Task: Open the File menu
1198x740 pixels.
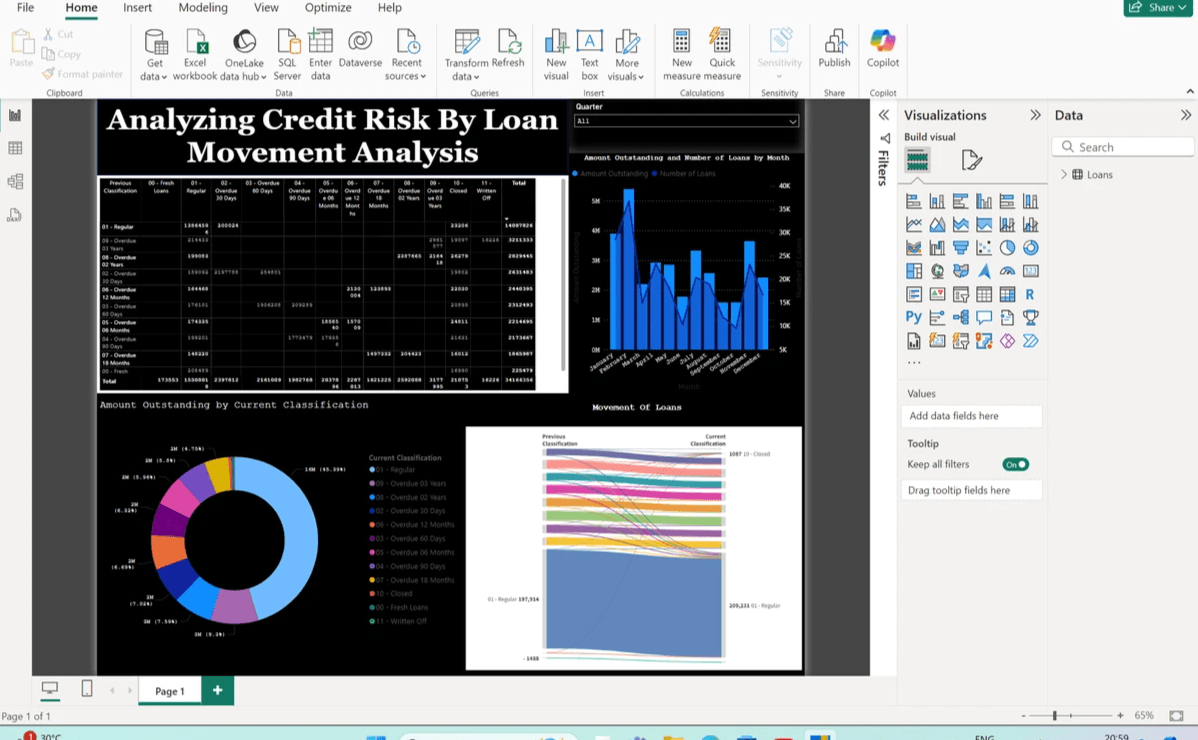Action: click(x=25, y=8)
